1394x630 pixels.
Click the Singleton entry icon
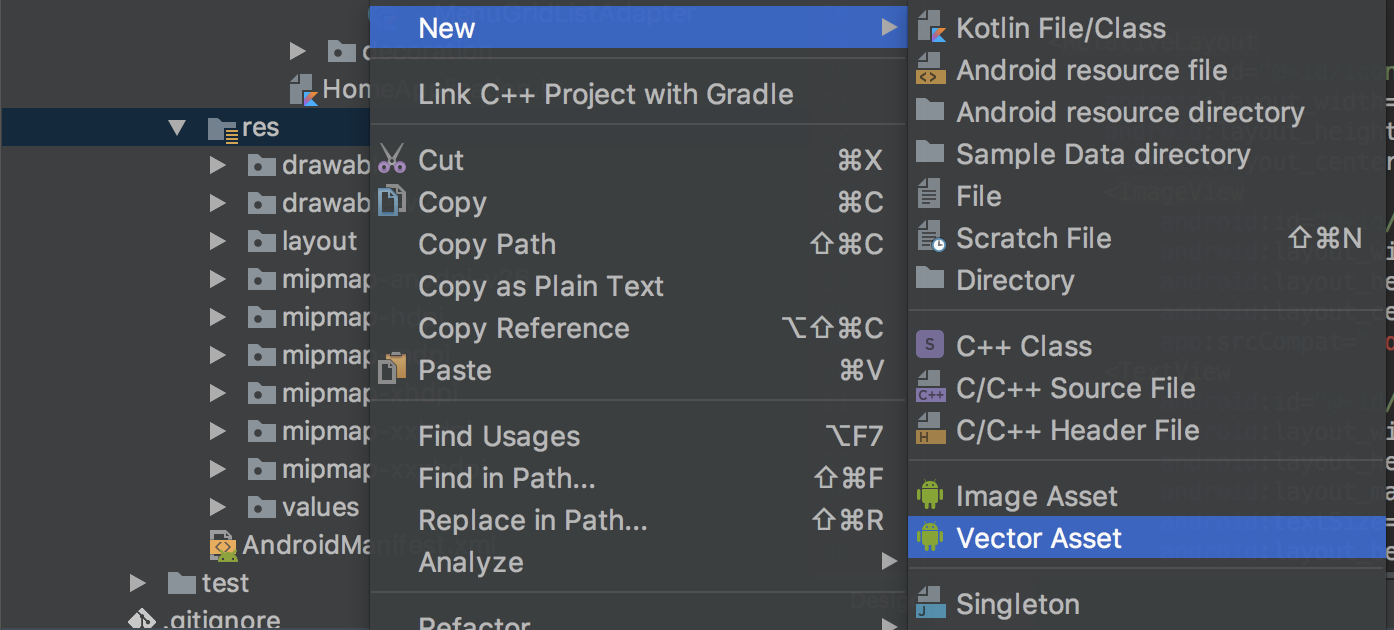click(930, 604)
